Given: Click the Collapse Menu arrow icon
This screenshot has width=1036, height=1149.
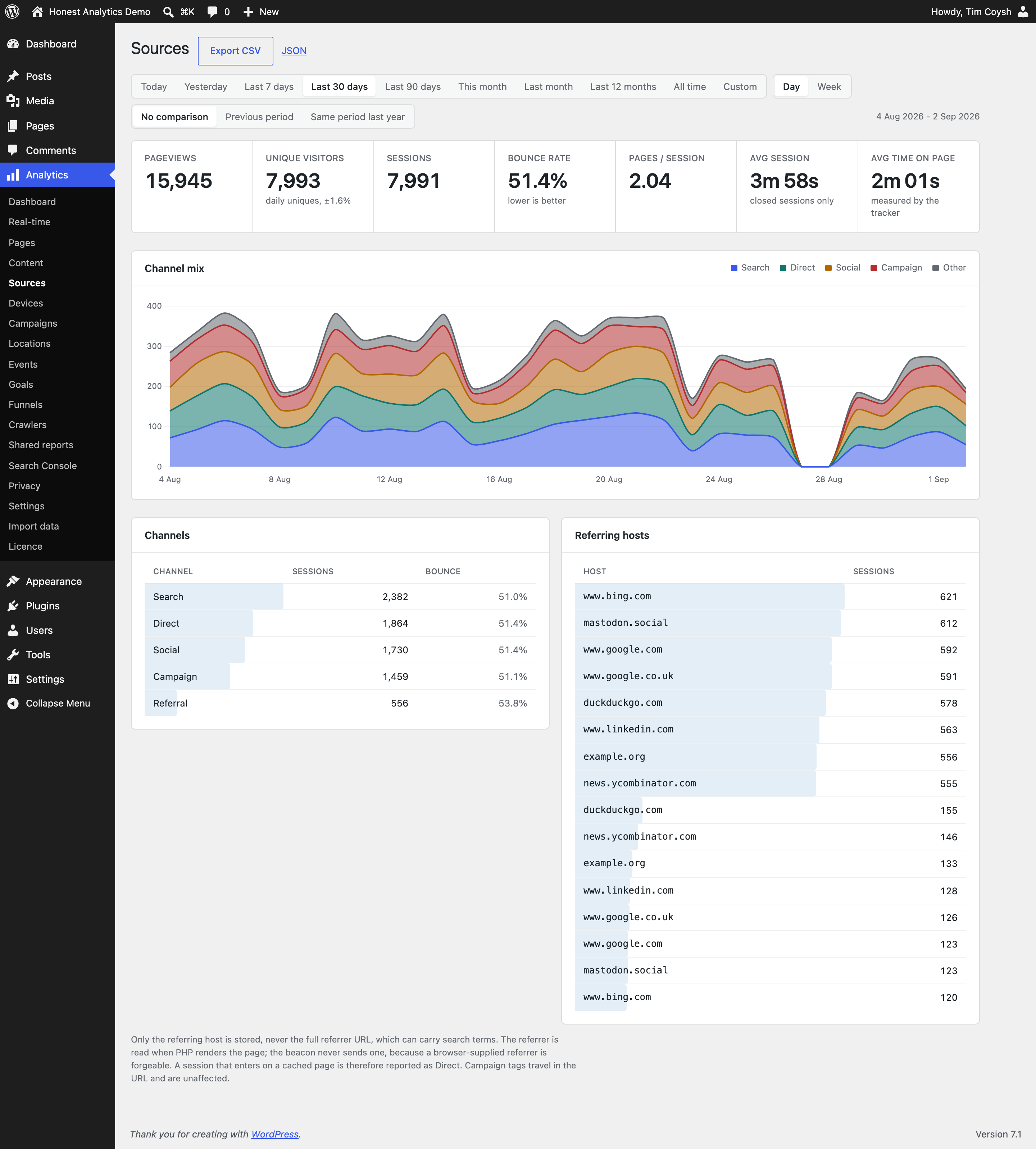Looking at the screenshot, I should pos(13,703).
